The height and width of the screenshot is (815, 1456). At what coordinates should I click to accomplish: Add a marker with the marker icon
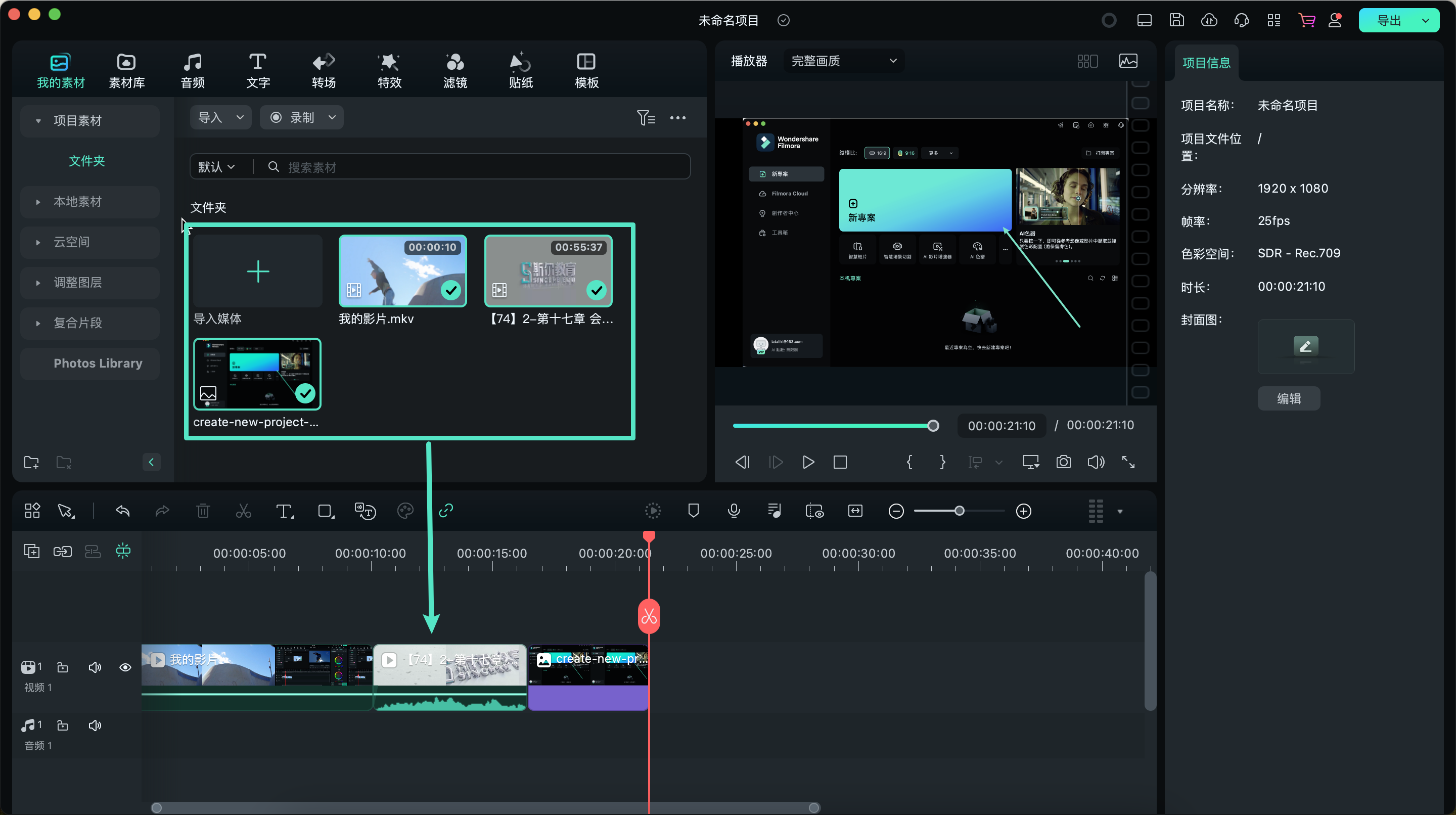pyautogui.click(x=694, y=511)
